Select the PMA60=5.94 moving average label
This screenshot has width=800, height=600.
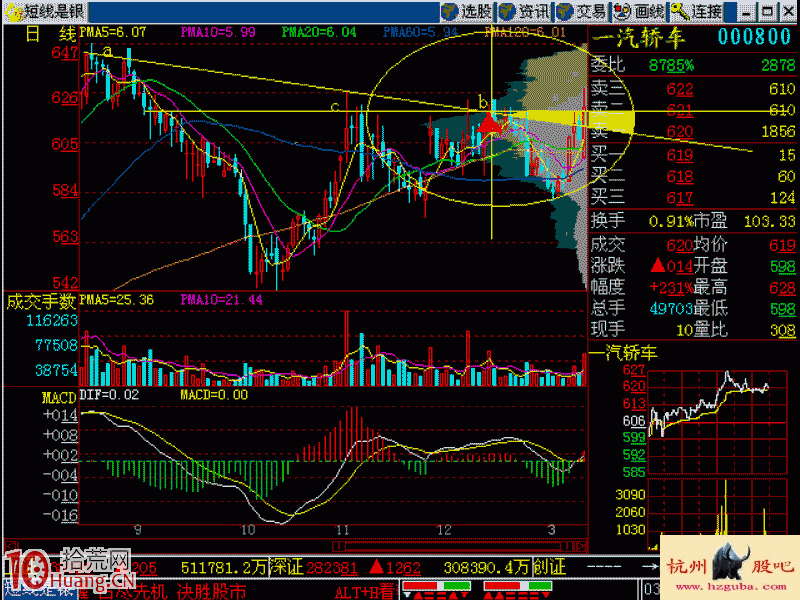pos(420,32)
